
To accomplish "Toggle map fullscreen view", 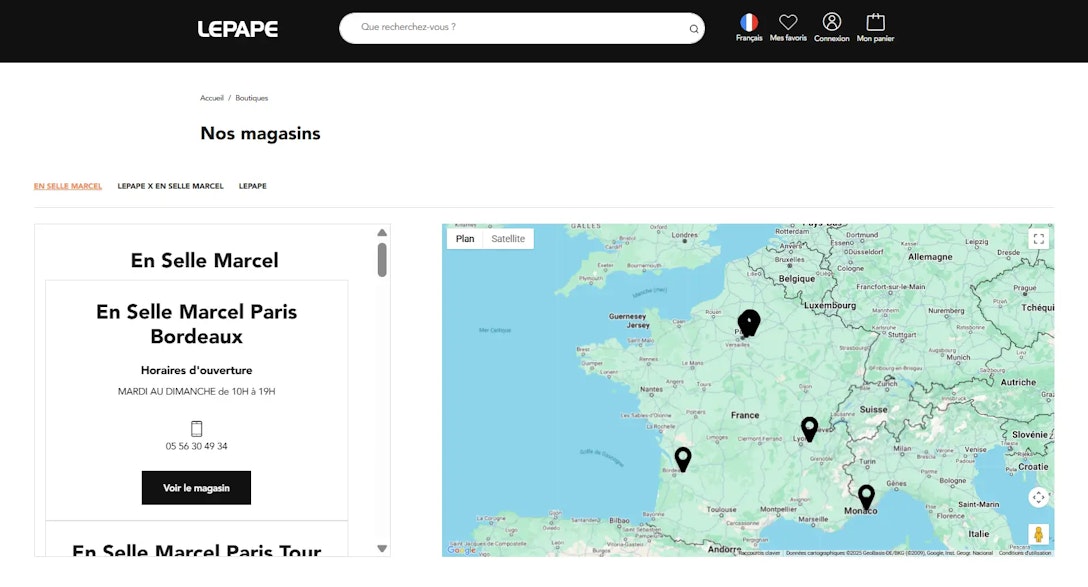I will (x=1038, y=239).
